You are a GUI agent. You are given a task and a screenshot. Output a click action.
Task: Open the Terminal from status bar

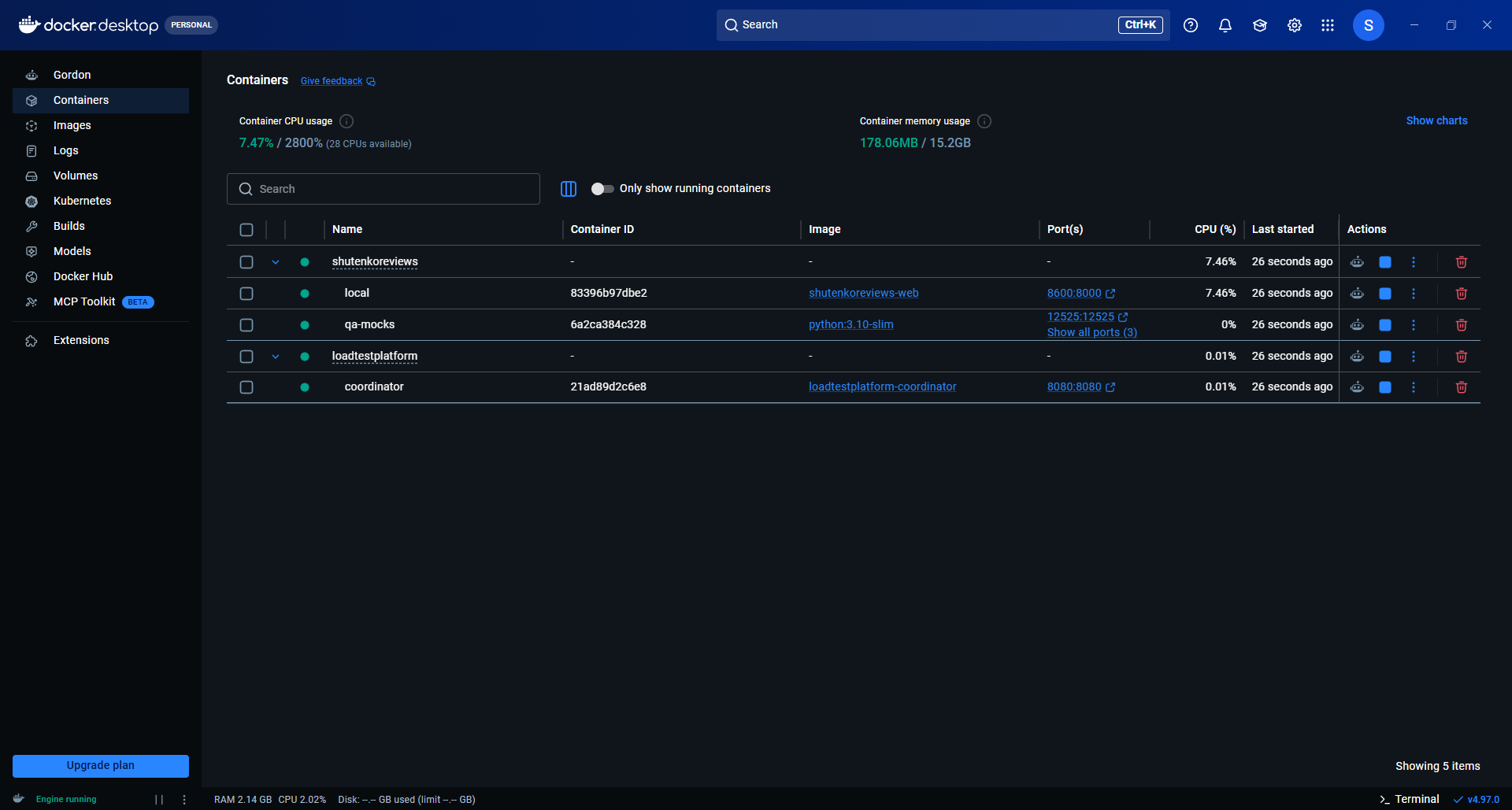(x=1410, y=800)
